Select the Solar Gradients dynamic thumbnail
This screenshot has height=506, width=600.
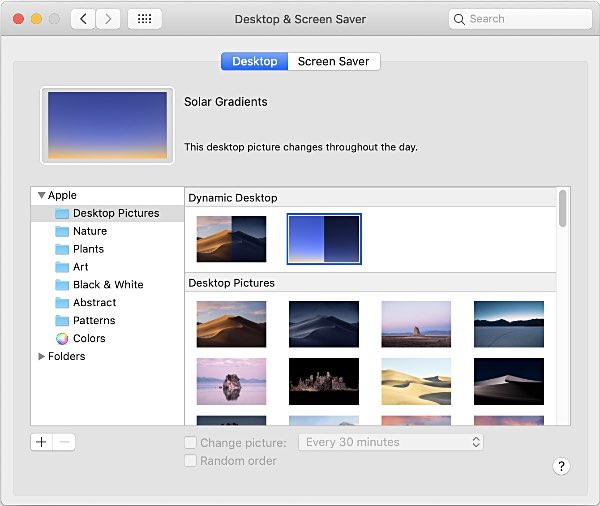coord(324,239)
